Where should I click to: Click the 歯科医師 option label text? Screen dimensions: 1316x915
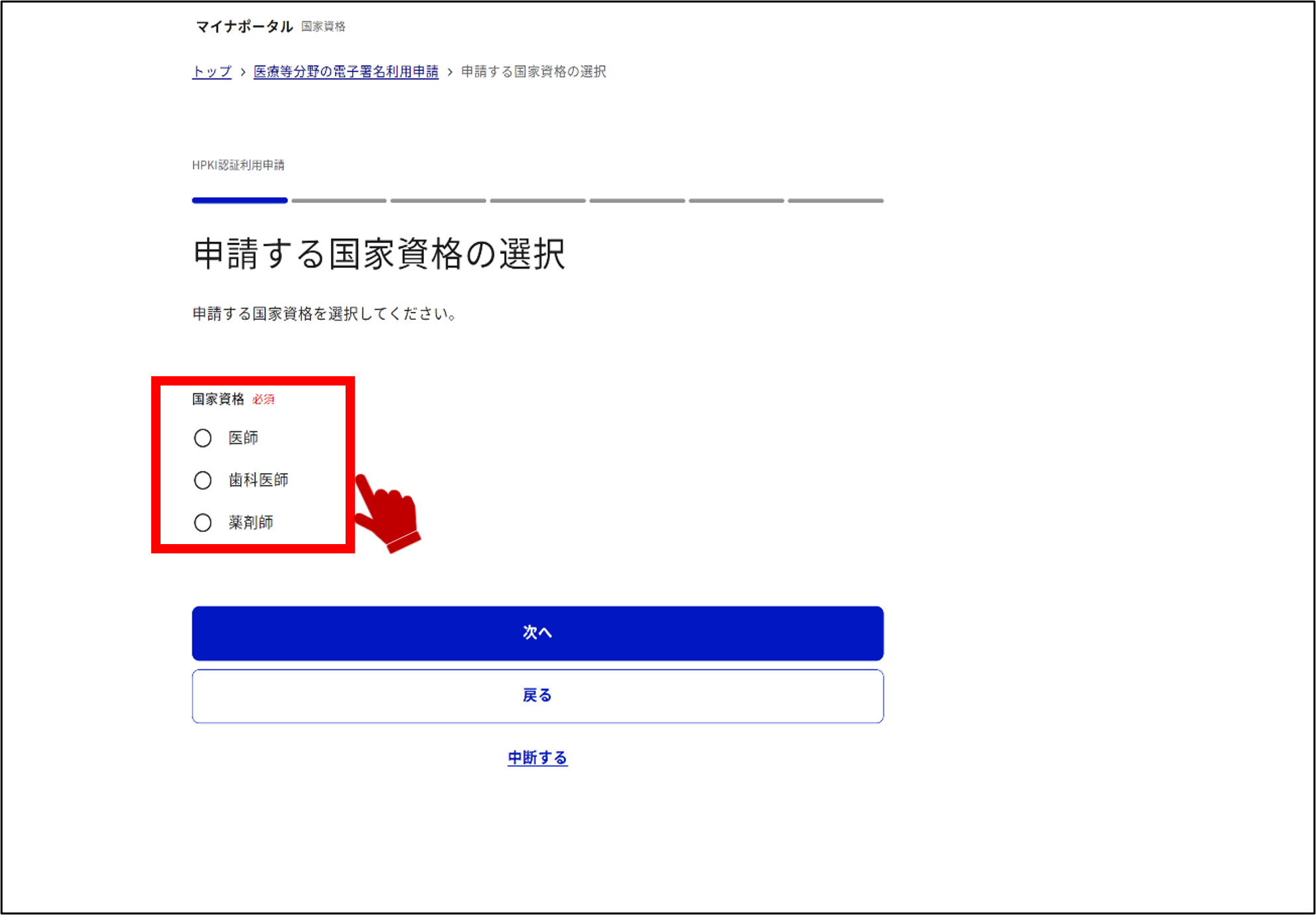pos(258,480)
